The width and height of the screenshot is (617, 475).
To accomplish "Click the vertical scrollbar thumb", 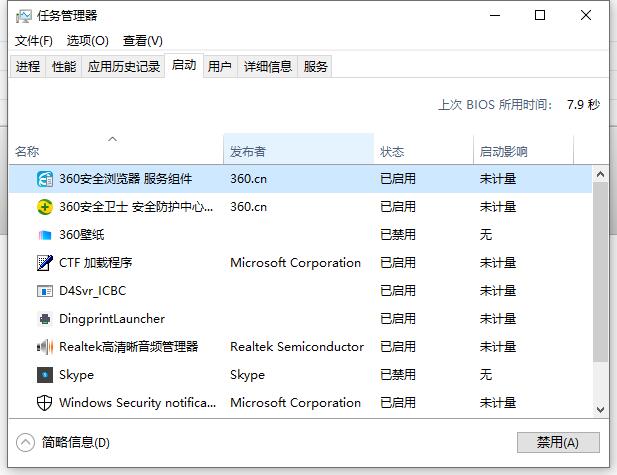I will tap(600, 272).
